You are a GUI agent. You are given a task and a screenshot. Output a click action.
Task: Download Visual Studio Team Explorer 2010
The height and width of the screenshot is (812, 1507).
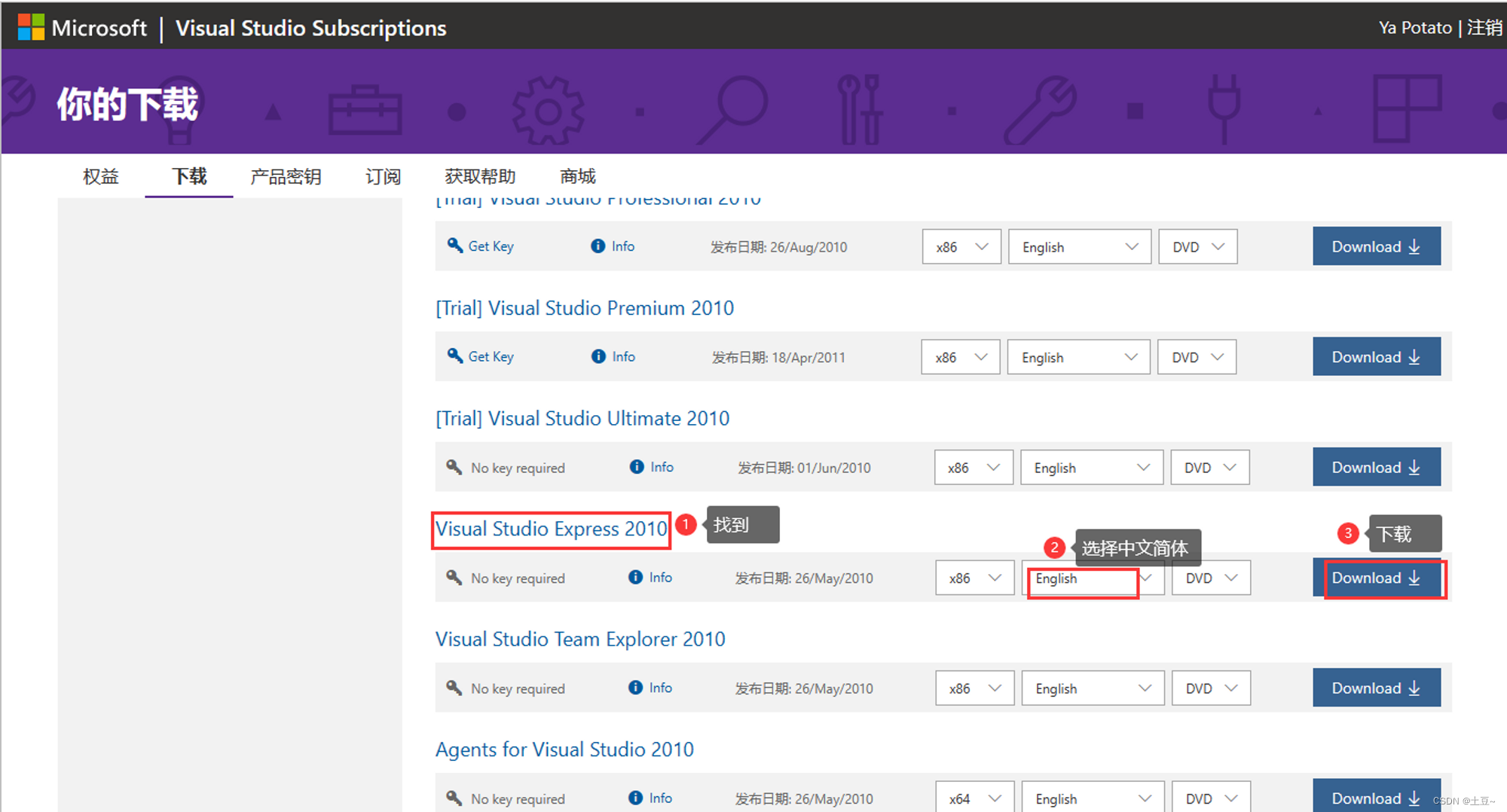click(x=1377, y=688)
